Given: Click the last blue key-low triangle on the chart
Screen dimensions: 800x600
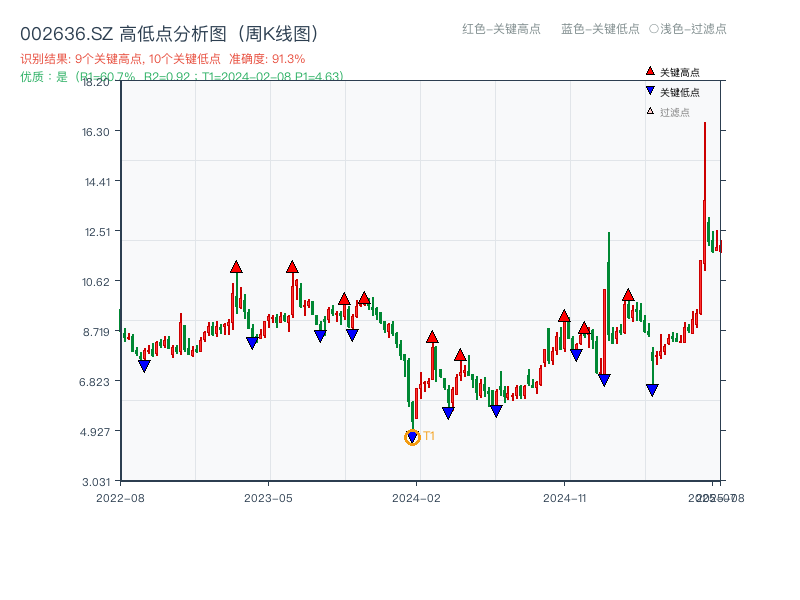Looking at the screenshot, I should (x=652, y=390).
